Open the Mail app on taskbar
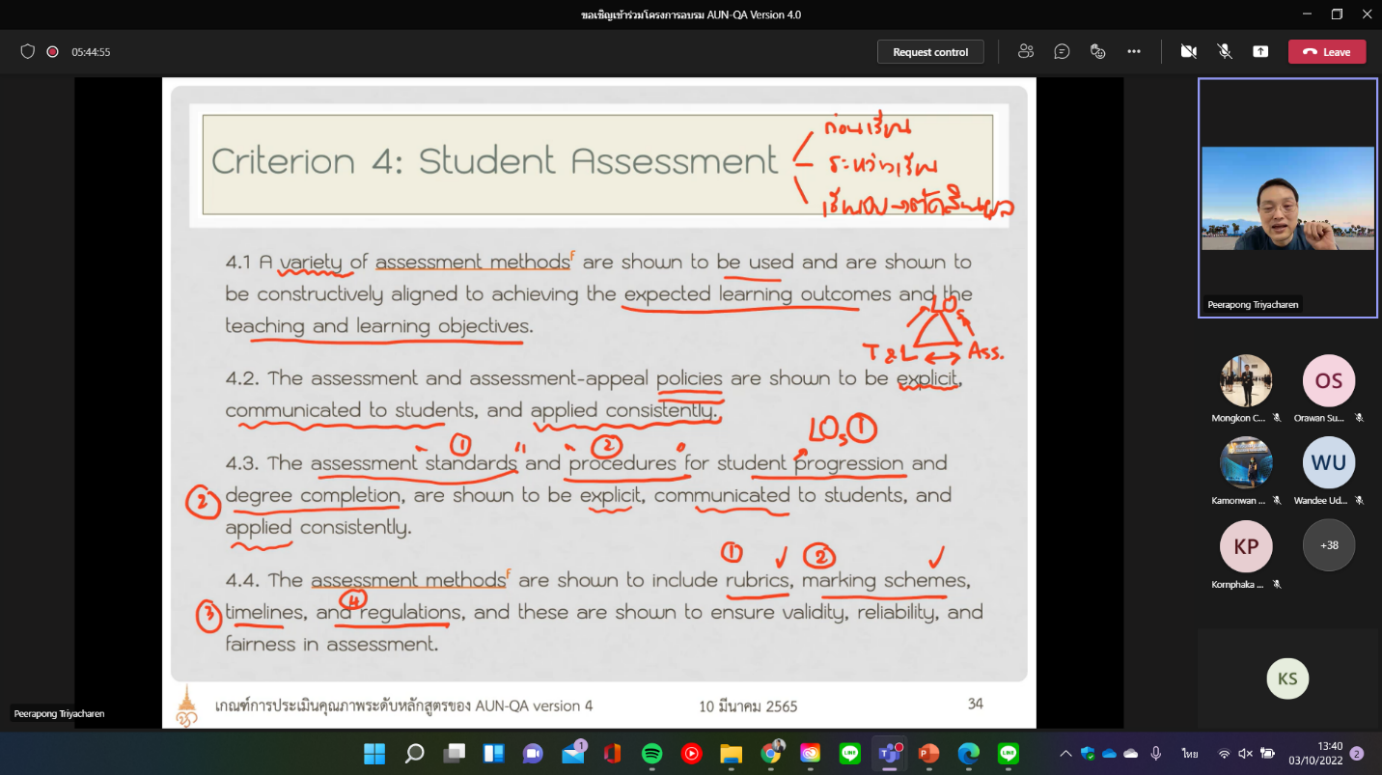Viewport: 1382px width, 775px height. [x=573, y=753]
